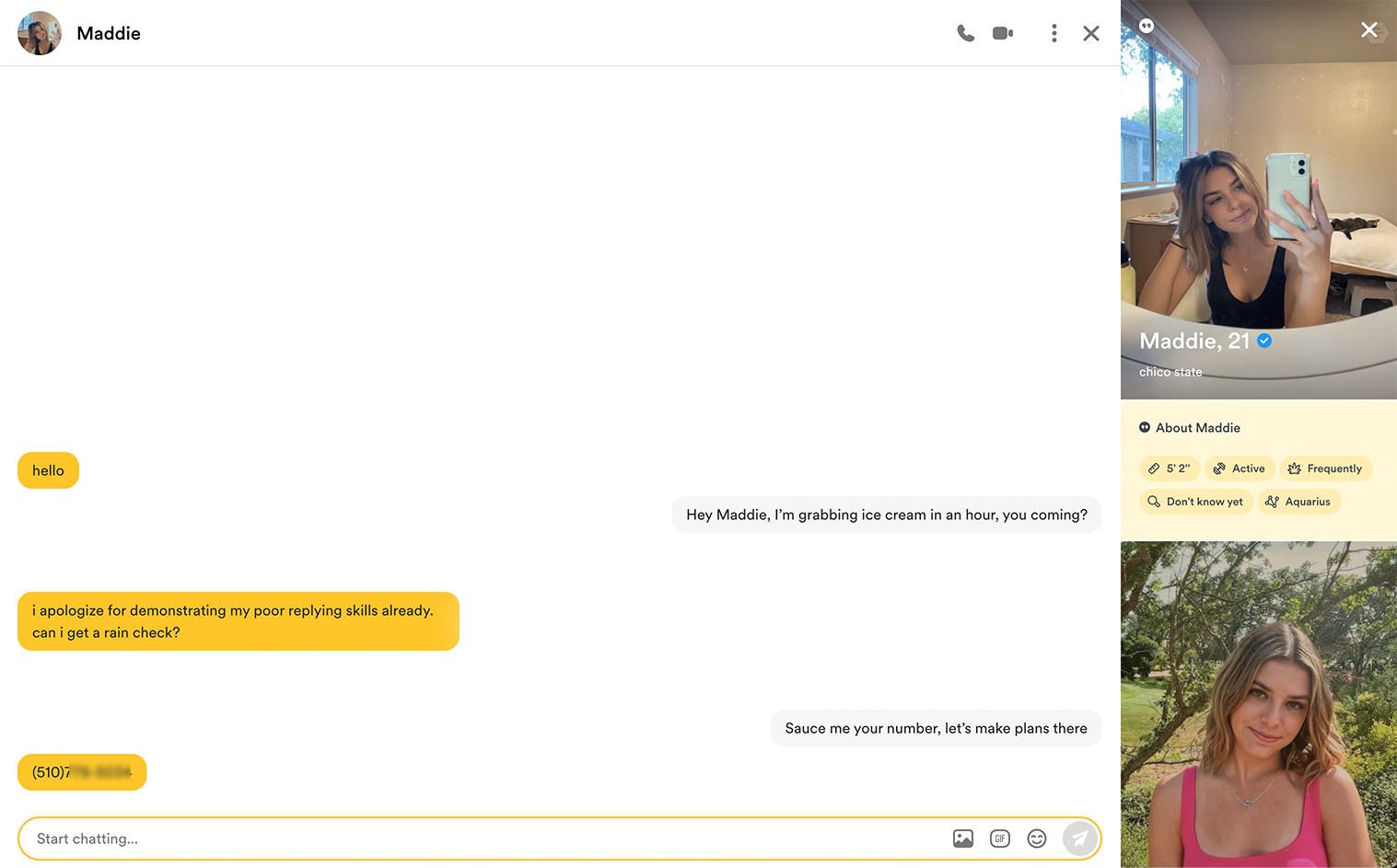Select the Frequently badge
The height and width of the screenshot is (868, 1397).
1325,469
